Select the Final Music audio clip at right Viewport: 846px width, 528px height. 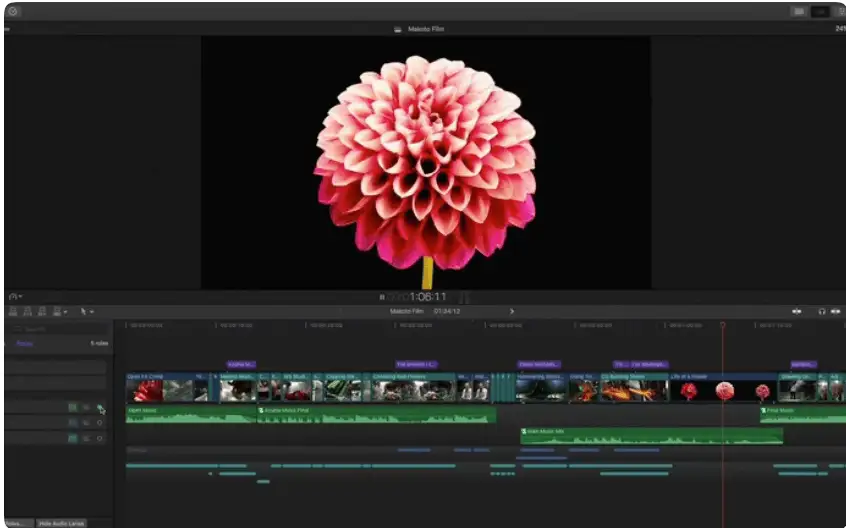pyautogui.click(x=803, y=415)
